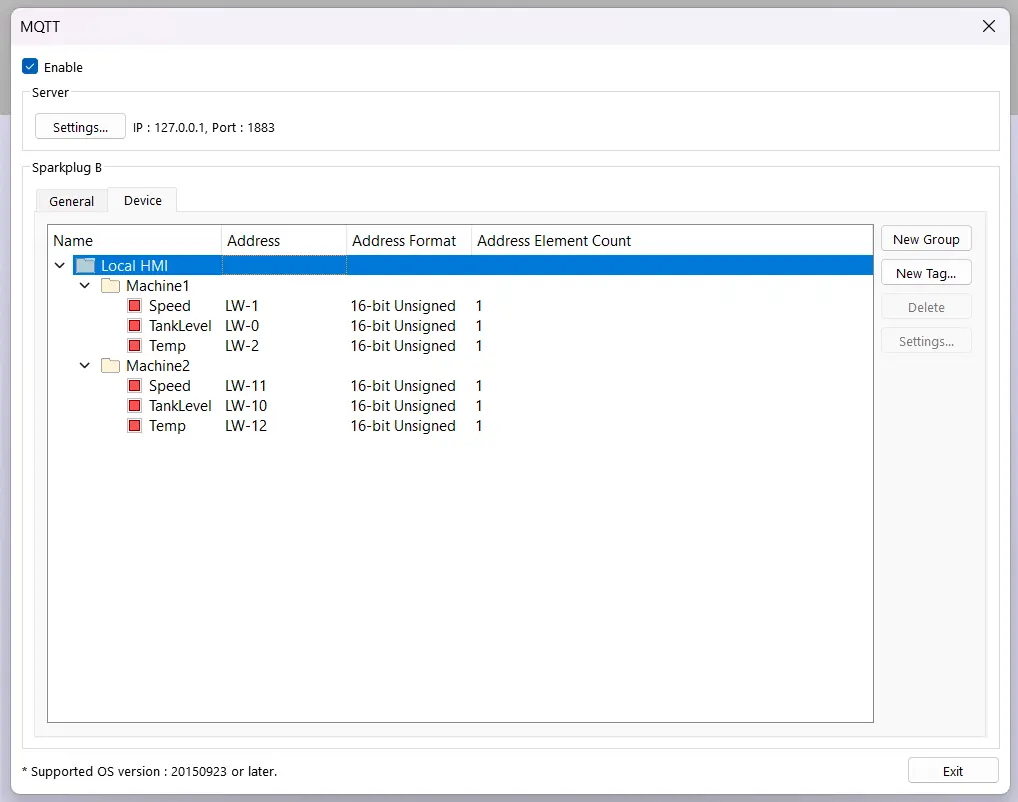Create a group with New Group button
This screenshot has width=1018, height=802.
click(x=926, y=238)
